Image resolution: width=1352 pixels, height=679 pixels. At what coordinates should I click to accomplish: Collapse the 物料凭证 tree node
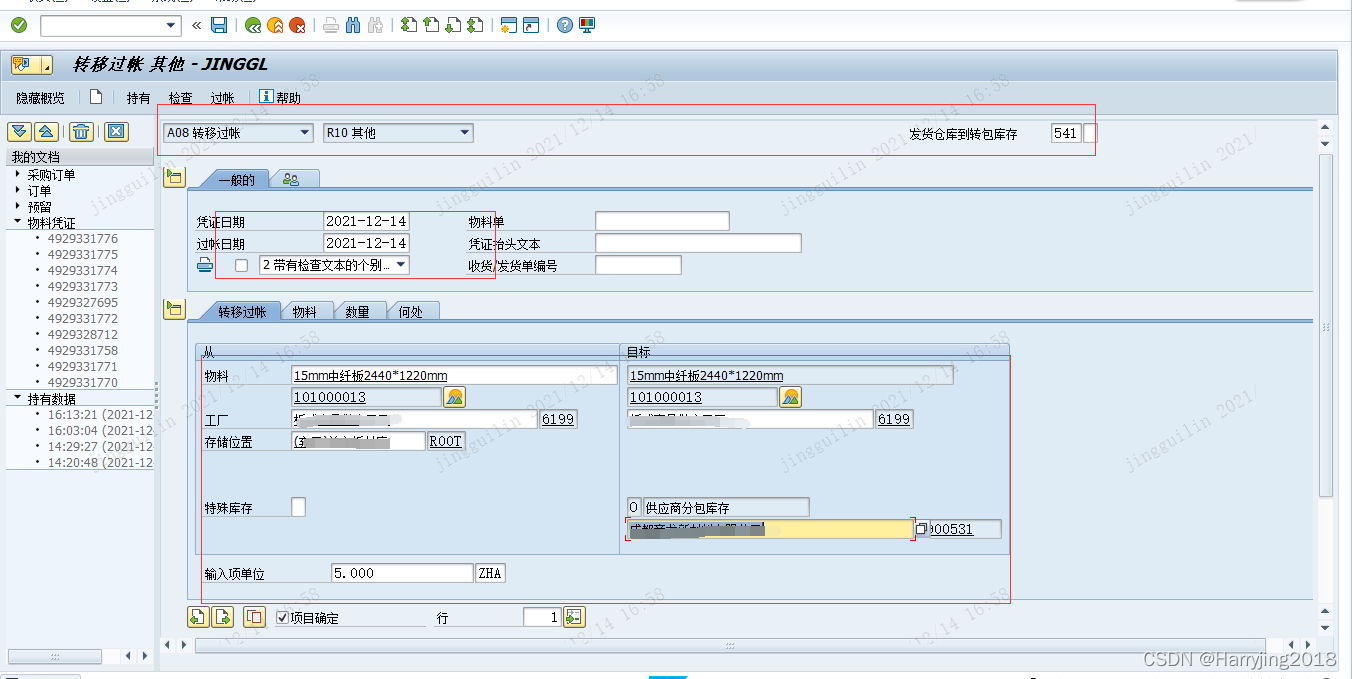click(x=18, y=222)
